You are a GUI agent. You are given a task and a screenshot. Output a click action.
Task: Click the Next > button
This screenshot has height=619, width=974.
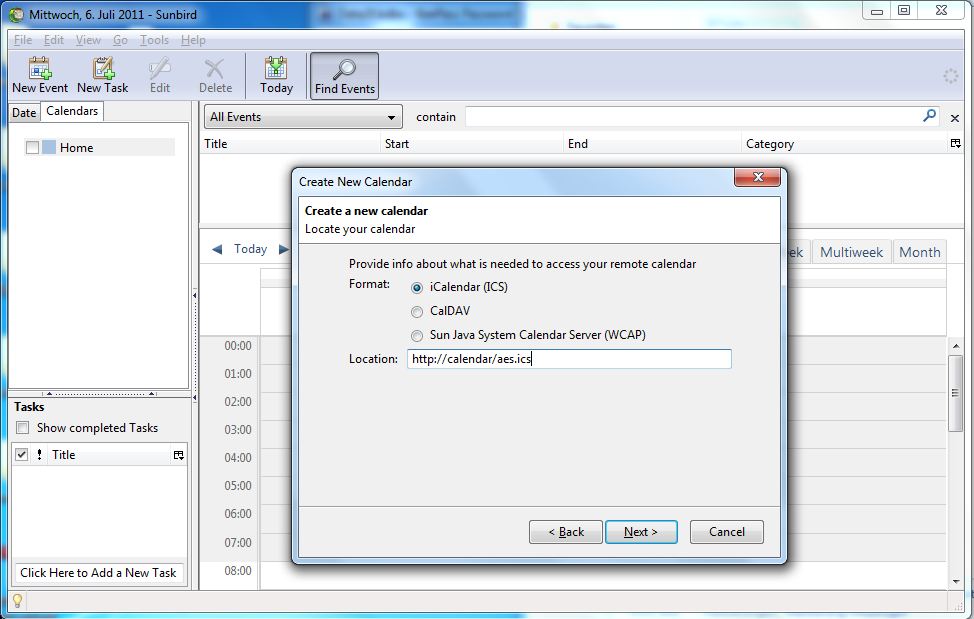[641, 532]
